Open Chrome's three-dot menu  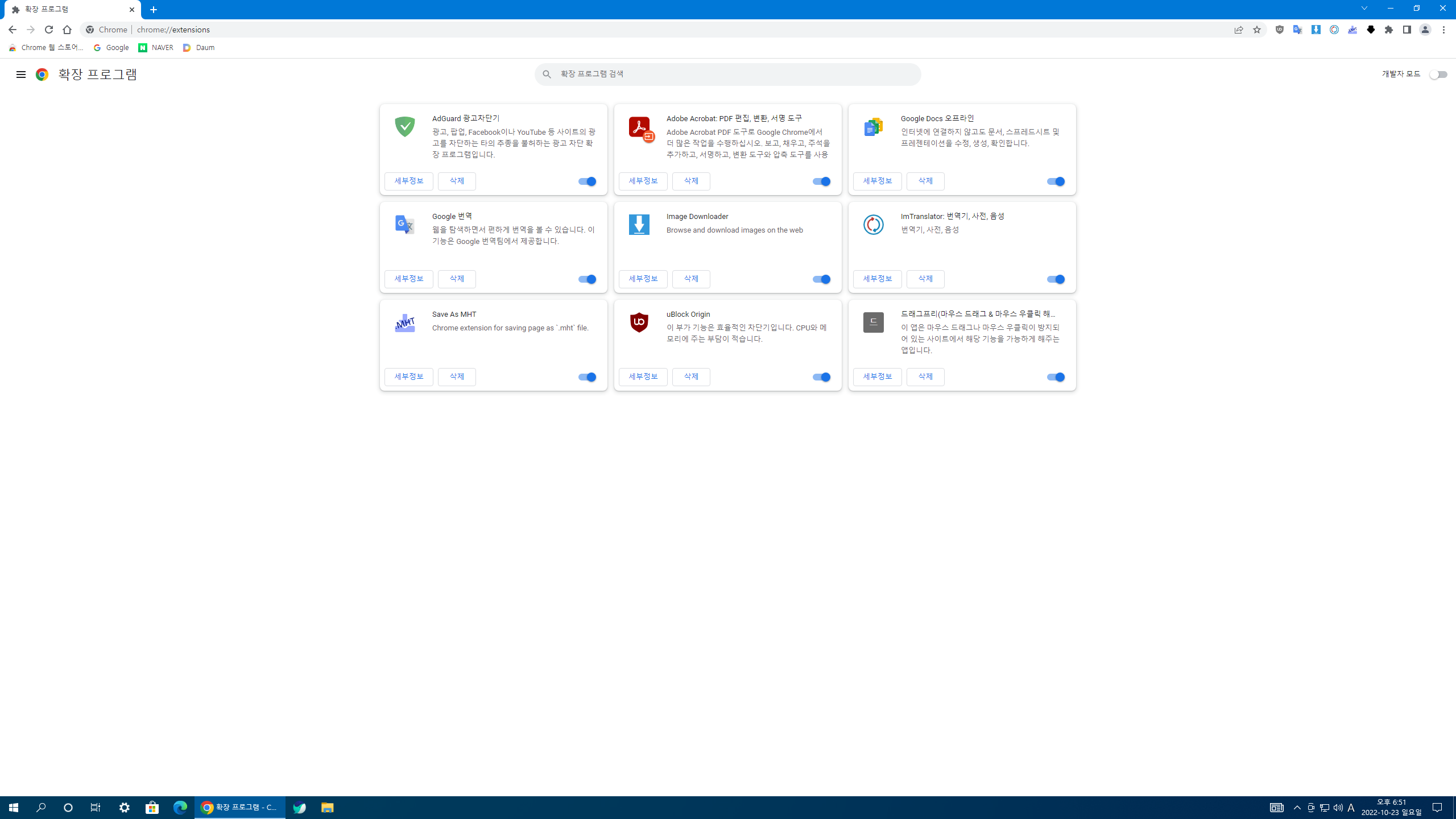1443,30
